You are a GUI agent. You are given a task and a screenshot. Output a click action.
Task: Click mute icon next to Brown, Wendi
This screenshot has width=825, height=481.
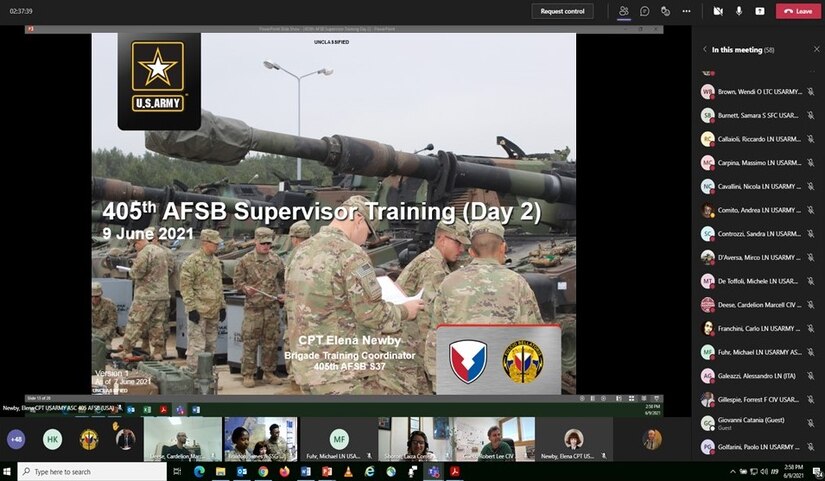[x=811, y=91]
